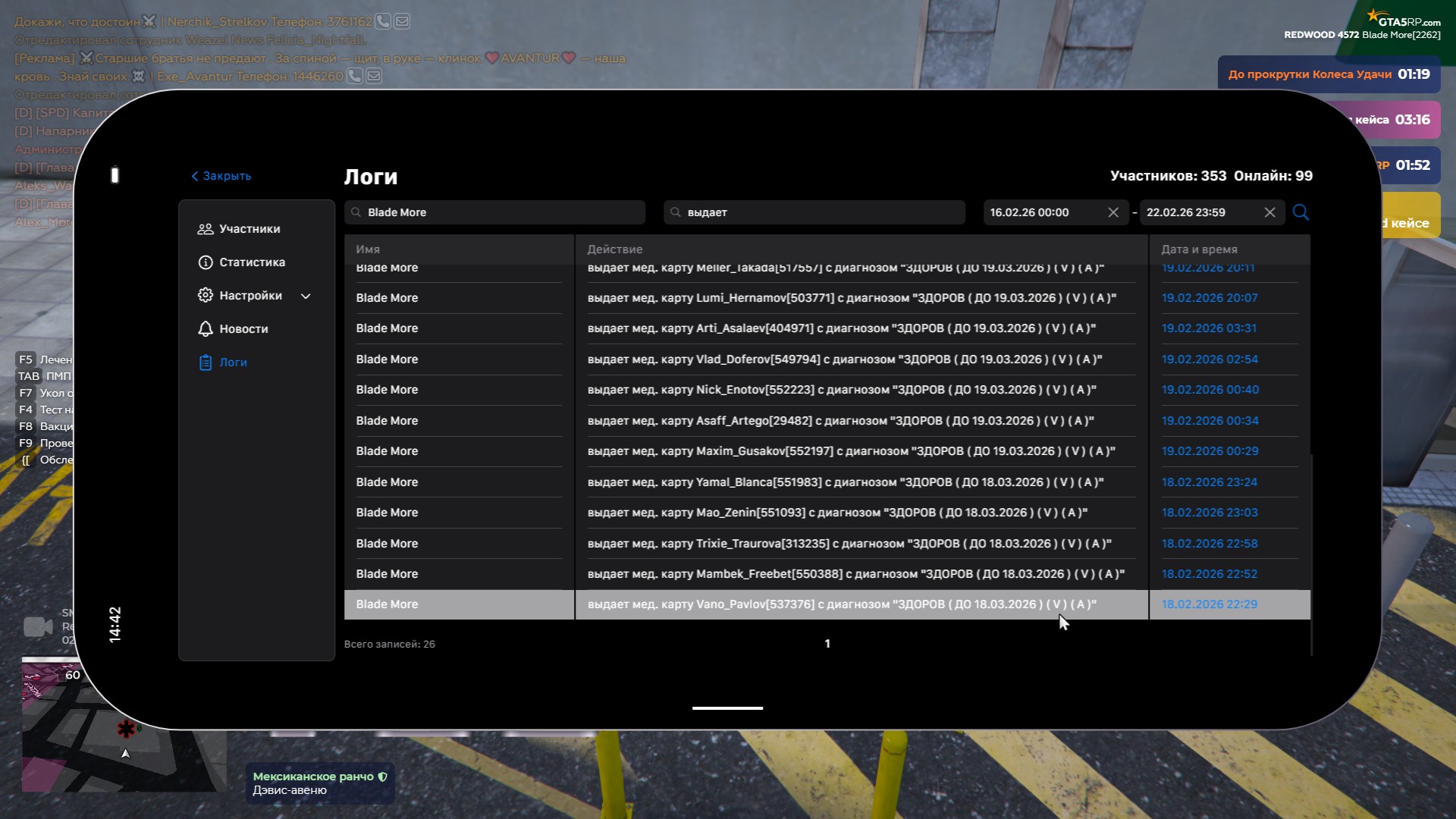Expand the Настройки settings chevron
This screenshot has height=819, width=1456.
(x=306, y=296)
